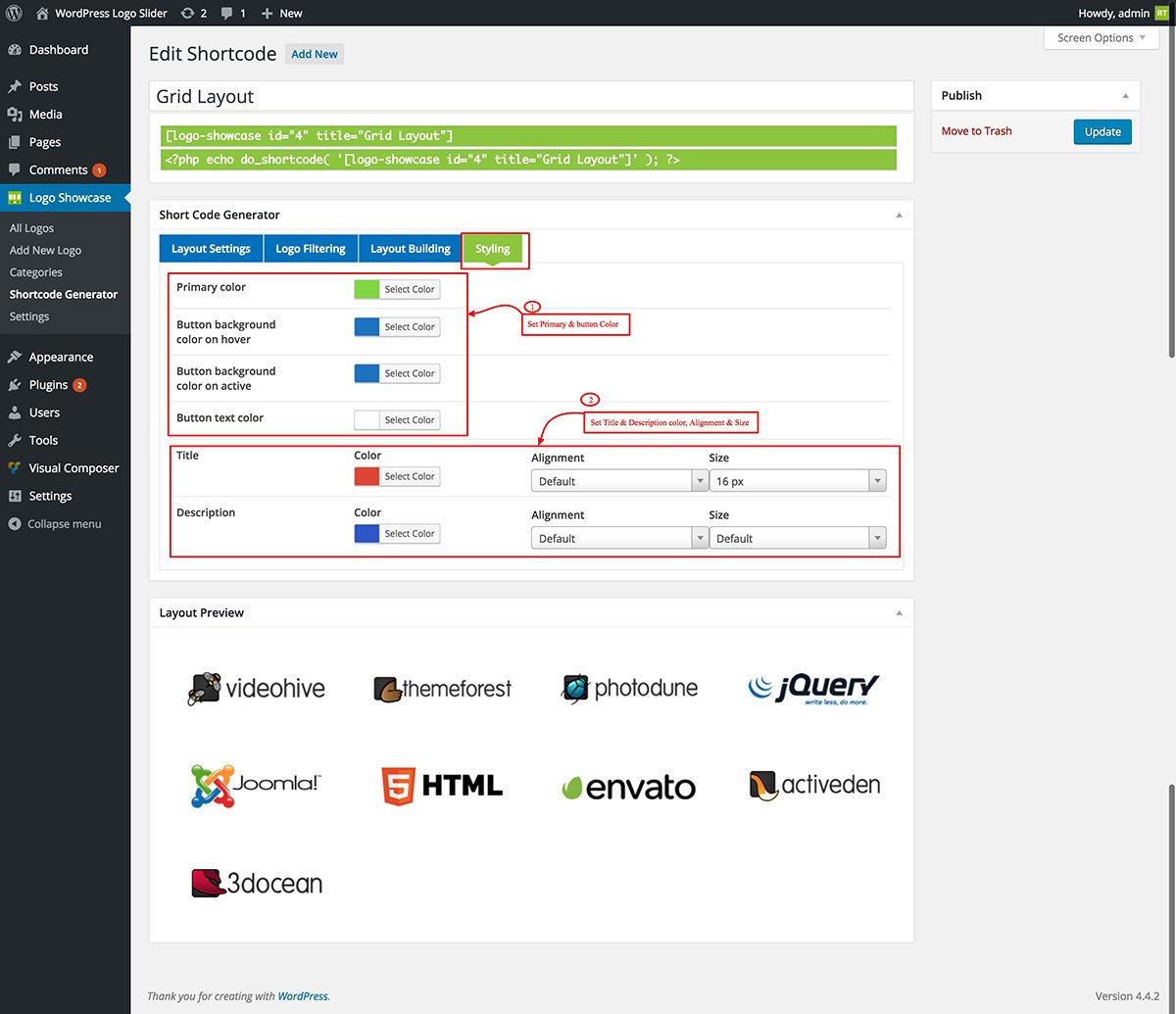Image resolution: width=1176 pixels, height=1014 pixels.
Task: Click the themeforest logo in preview
Action: (x=443, y=689)
